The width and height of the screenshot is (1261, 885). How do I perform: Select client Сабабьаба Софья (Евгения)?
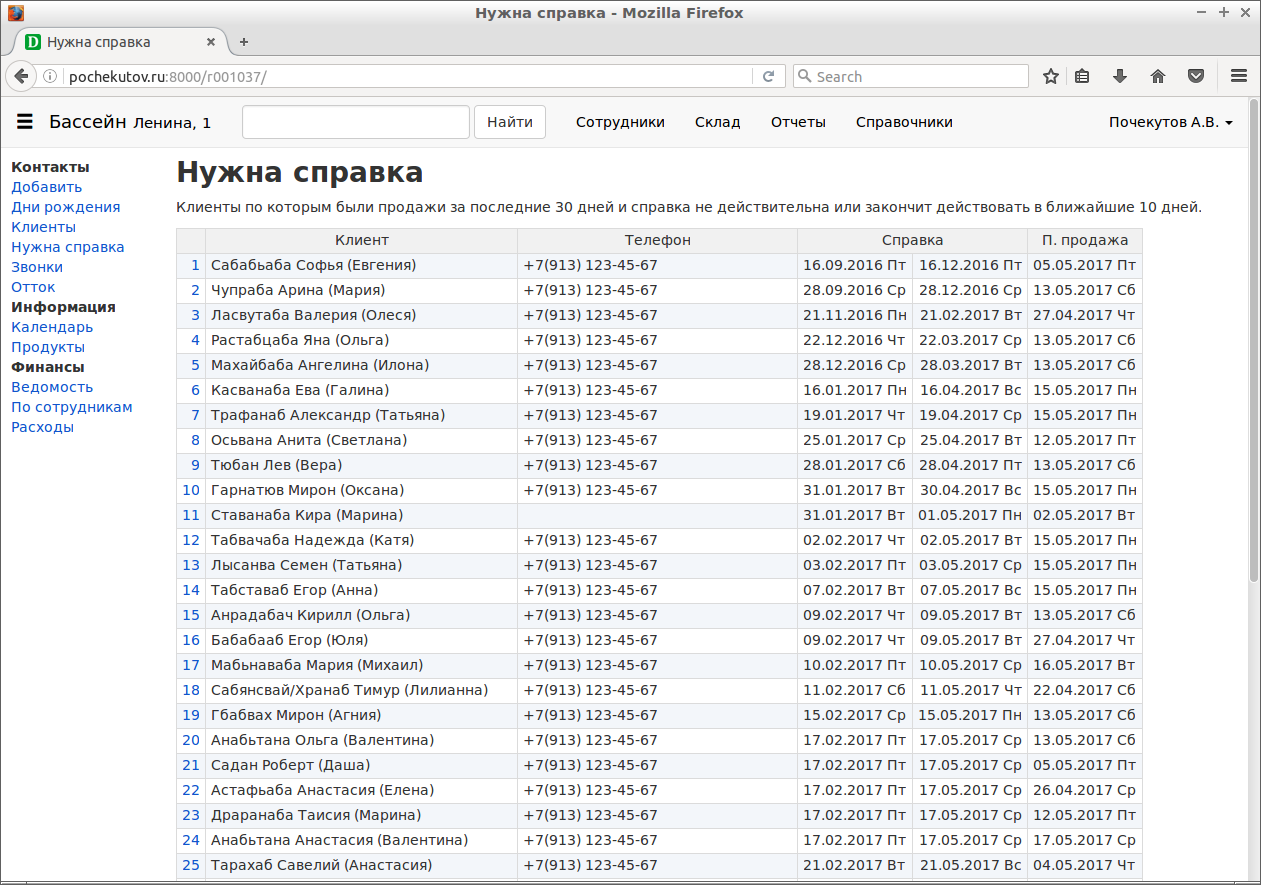[313, 265]
